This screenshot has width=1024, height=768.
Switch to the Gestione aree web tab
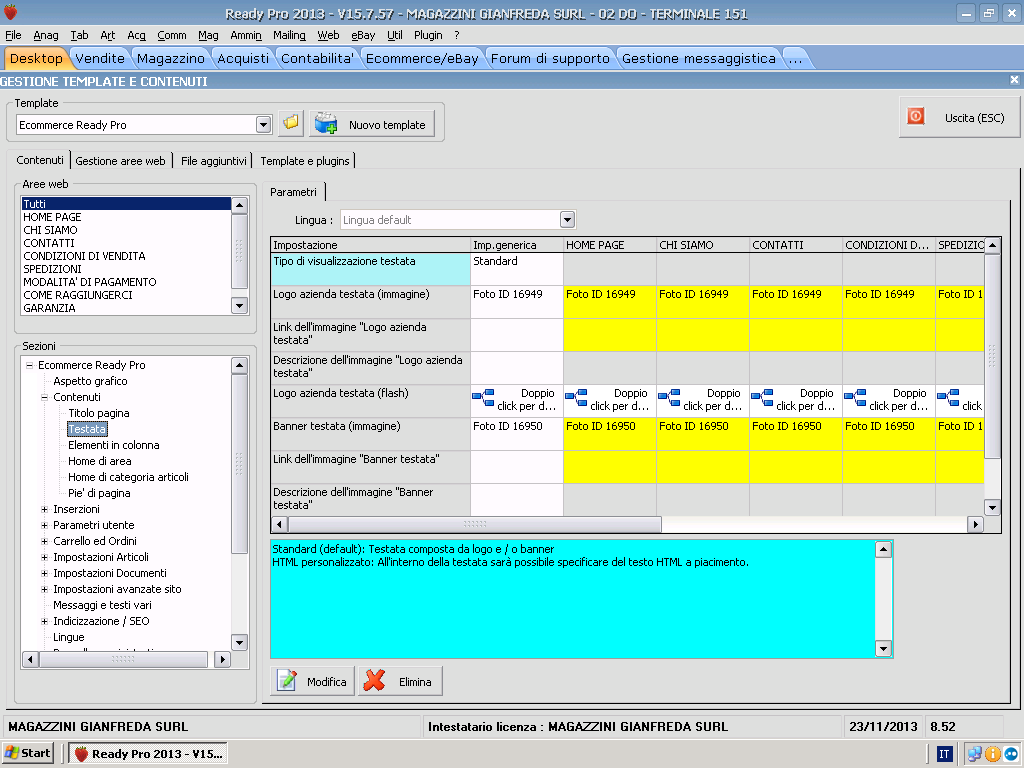tap(120, 160)
